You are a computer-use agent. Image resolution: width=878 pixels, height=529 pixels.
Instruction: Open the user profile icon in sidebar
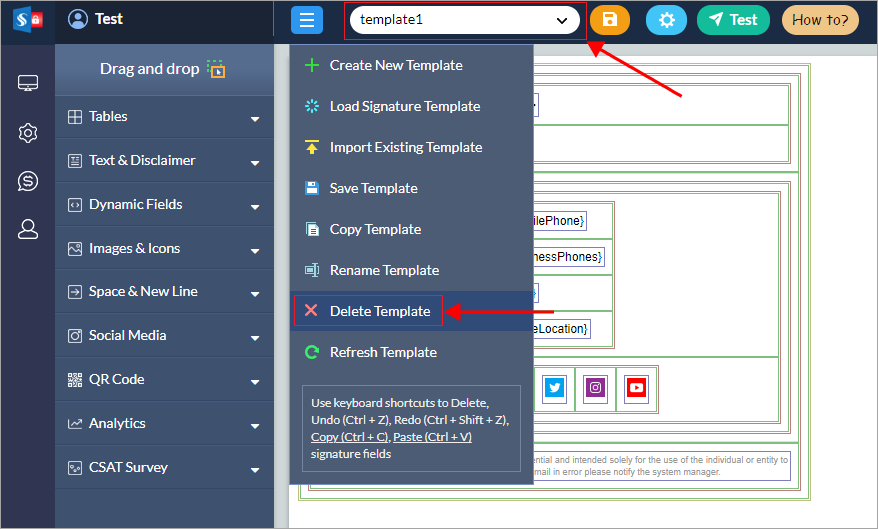point(28,229)
